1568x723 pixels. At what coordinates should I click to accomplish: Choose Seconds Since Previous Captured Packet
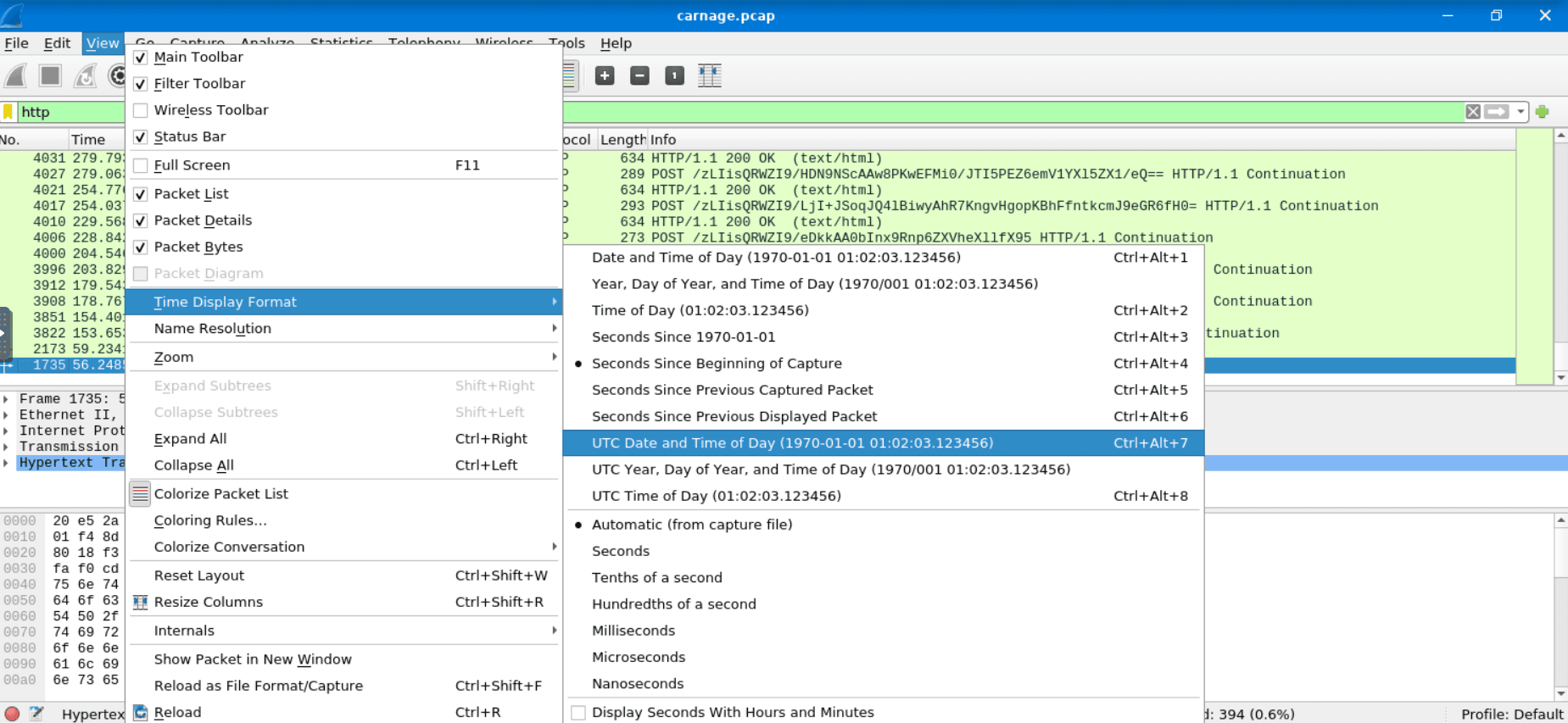[884, 390]
